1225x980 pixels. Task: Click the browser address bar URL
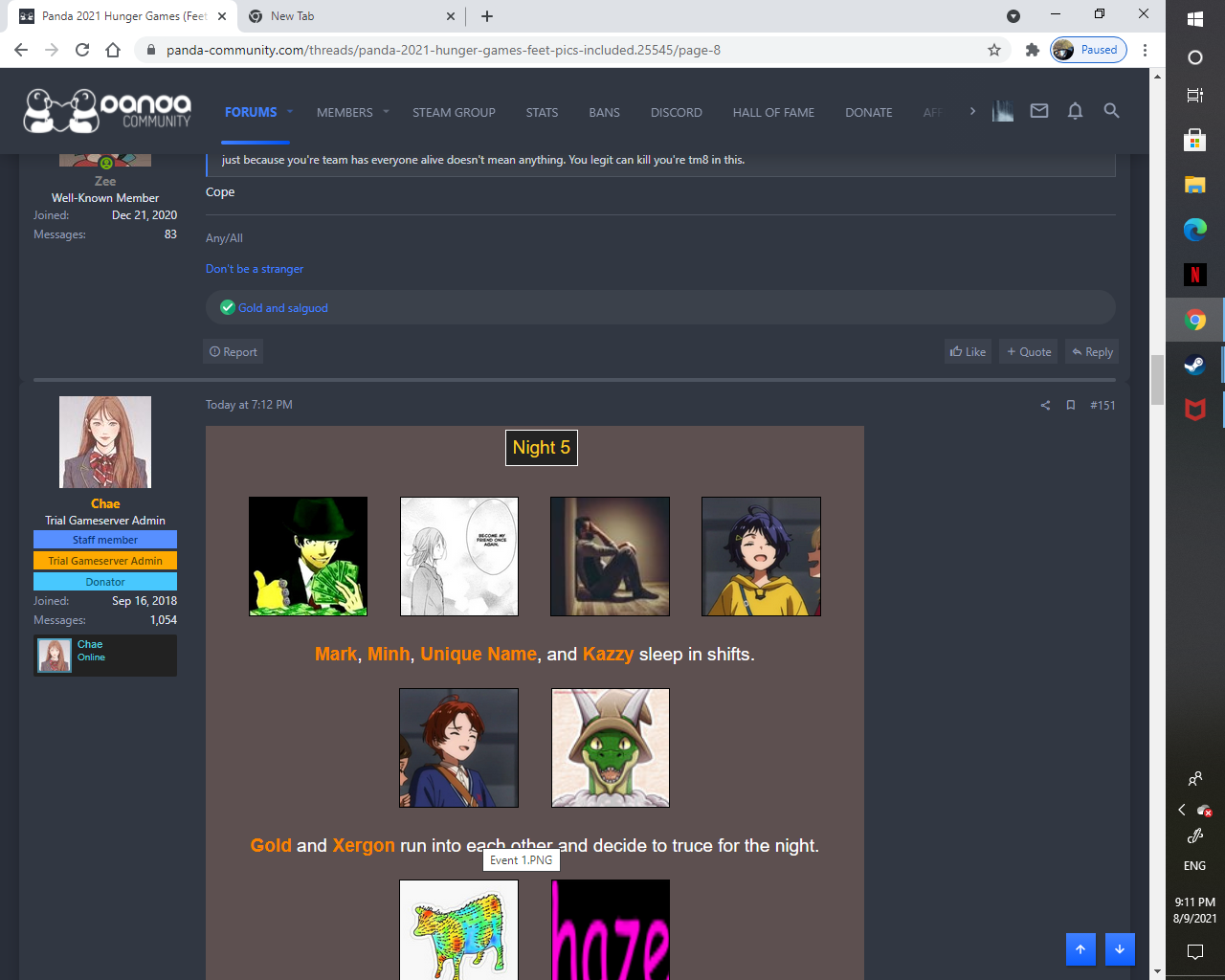(443, 50)
